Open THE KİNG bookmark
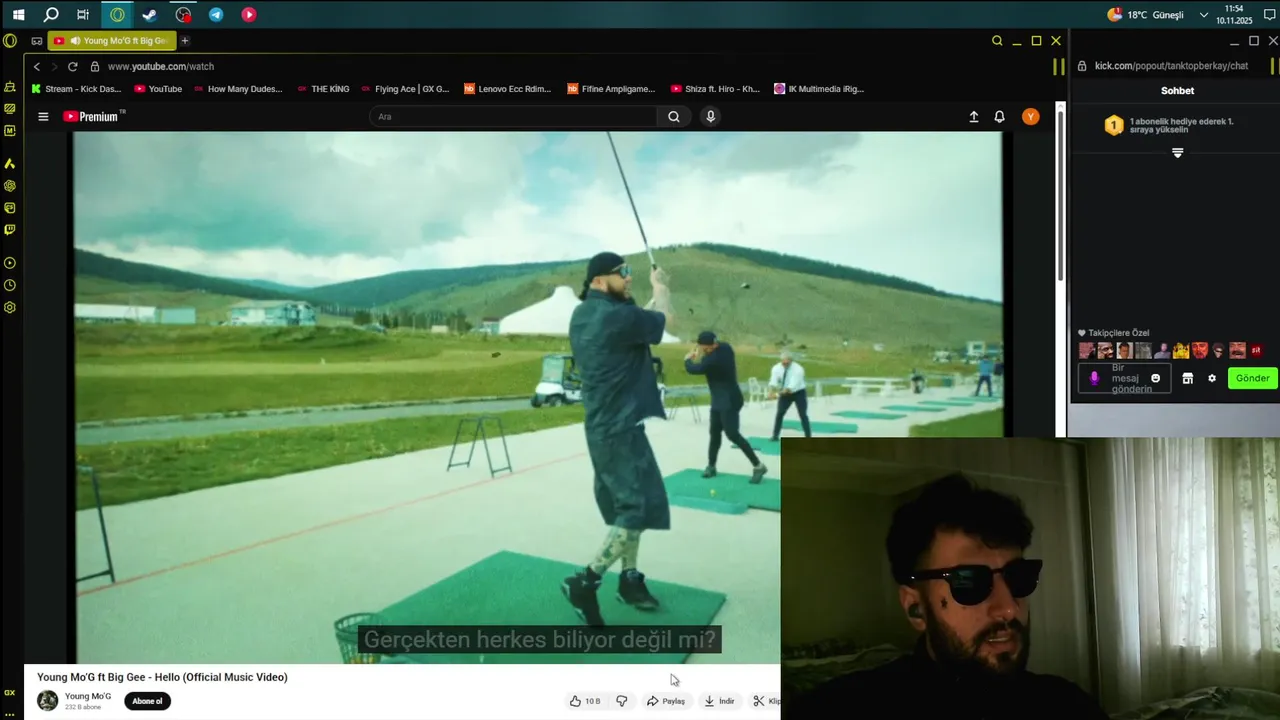The width and height of the screenshot is (1280, 720). (x=323, y=89)
